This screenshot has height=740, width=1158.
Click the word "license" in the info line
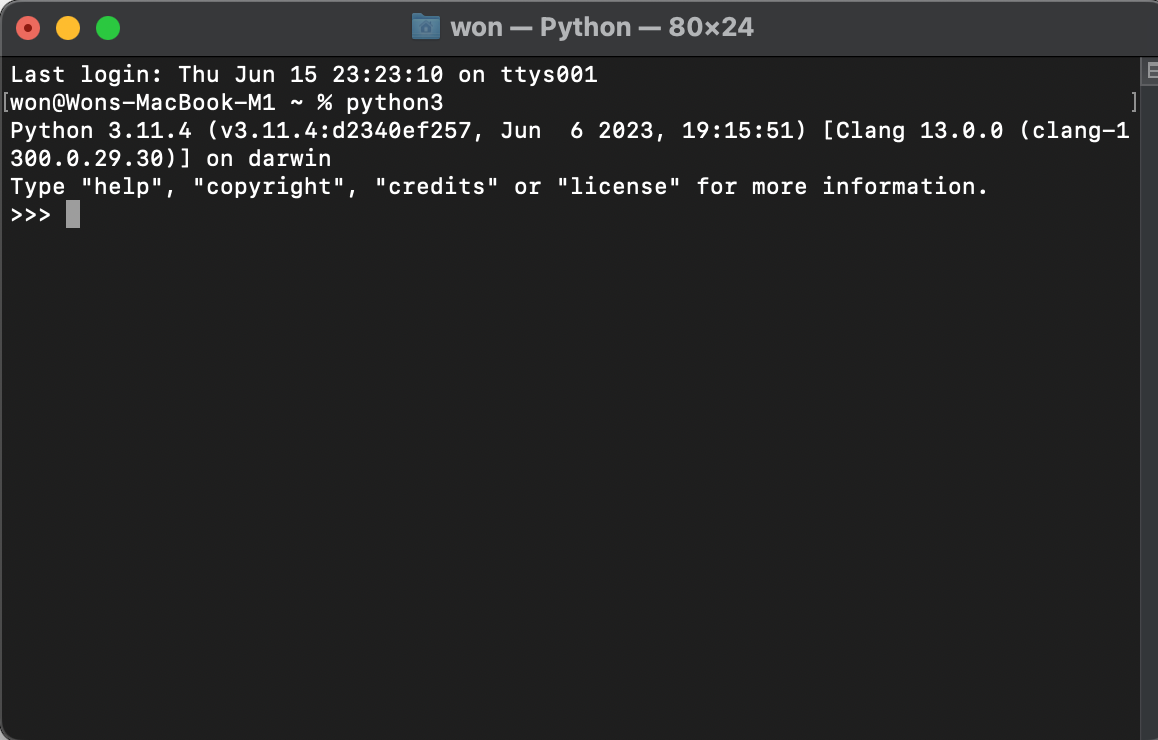pos(618,186)
